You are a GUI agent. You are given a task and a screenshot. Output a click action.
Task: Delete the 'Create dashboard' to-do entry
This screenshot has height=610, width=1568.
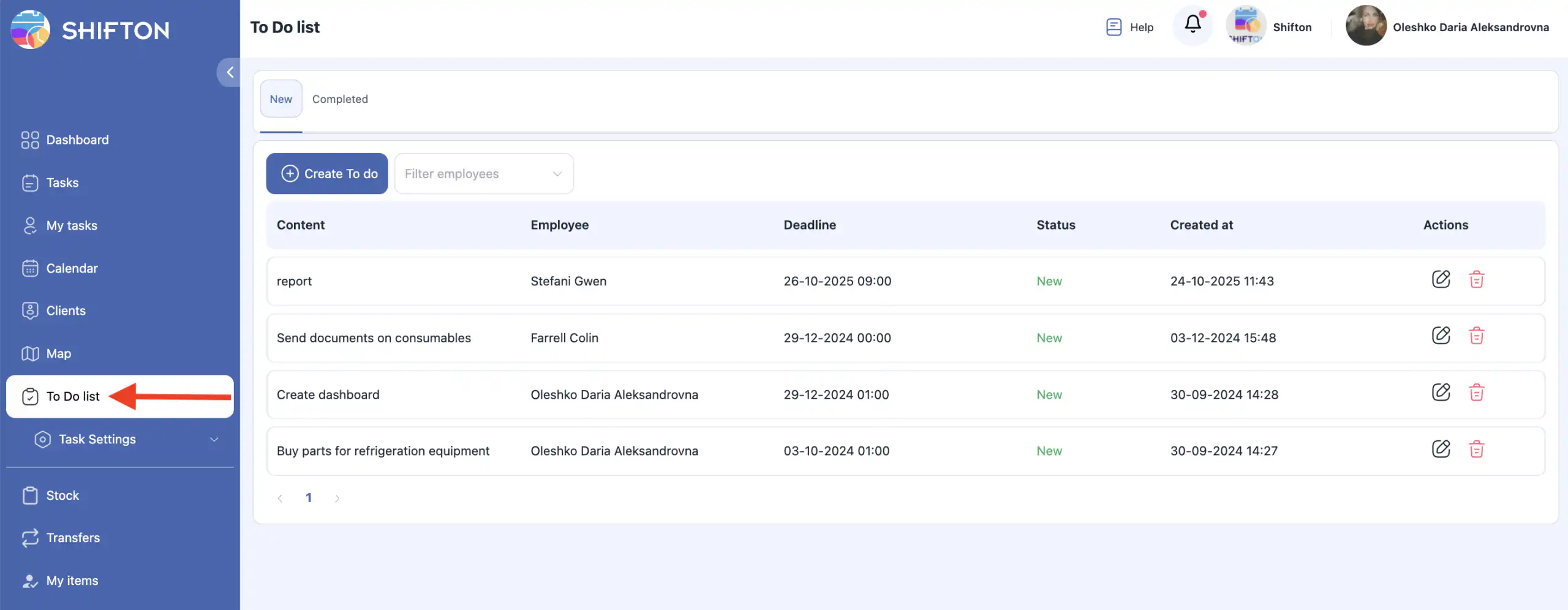click(x=1476, y=393)
